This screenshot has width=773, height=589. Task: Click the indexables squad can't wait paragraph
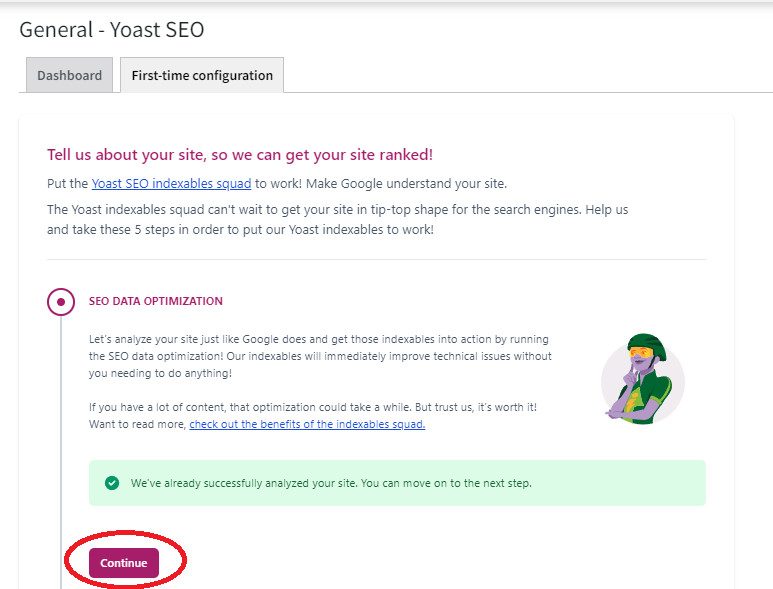pos(340,219)
